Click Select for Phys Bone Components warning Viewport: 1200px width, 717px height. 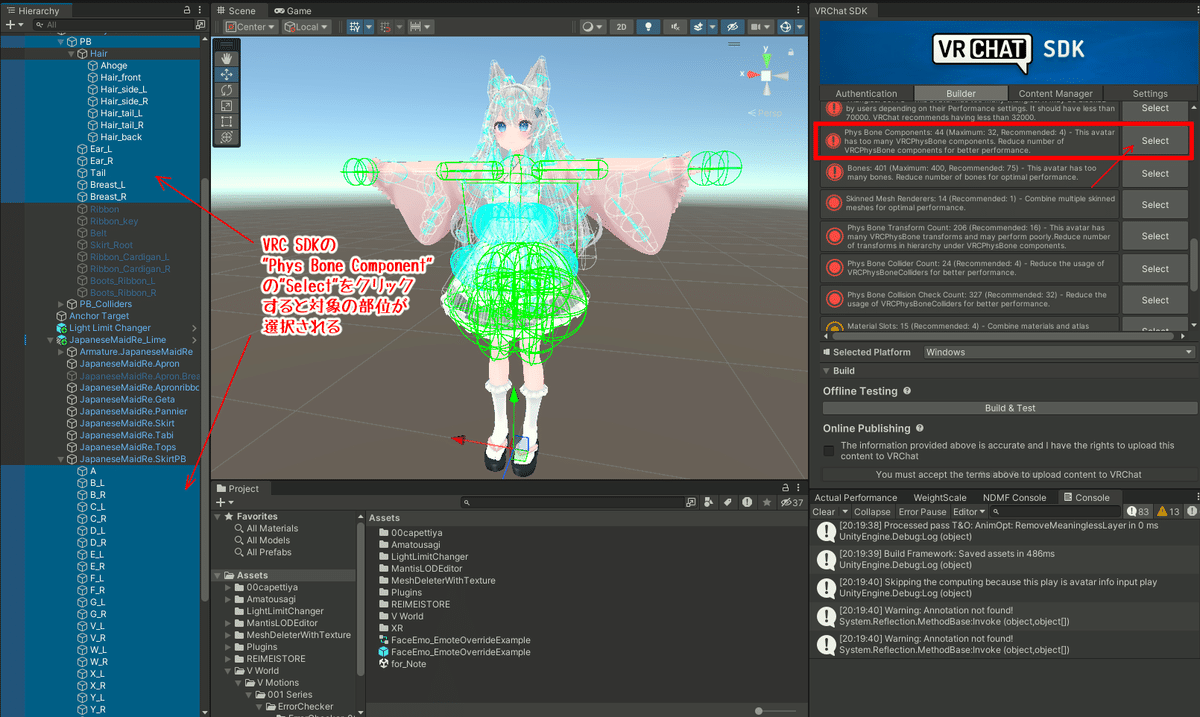tap(1155, 141)
